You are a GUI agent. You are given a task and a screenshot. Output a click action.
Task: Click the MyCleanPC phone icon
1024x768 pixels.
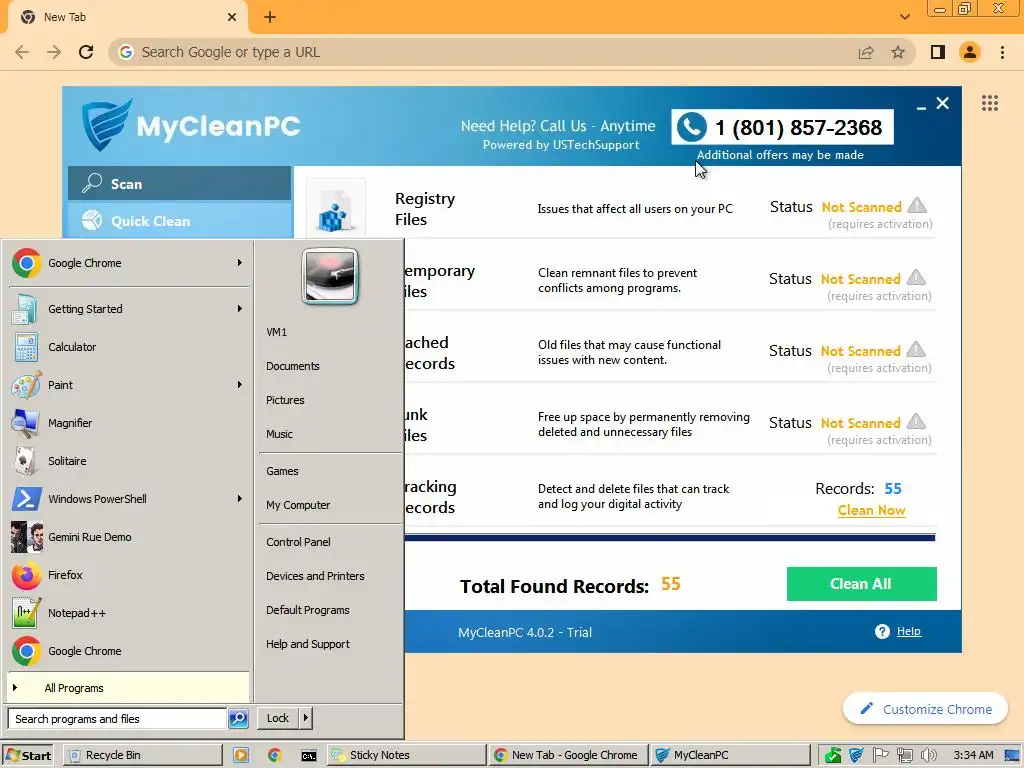(x=692, y=127)
